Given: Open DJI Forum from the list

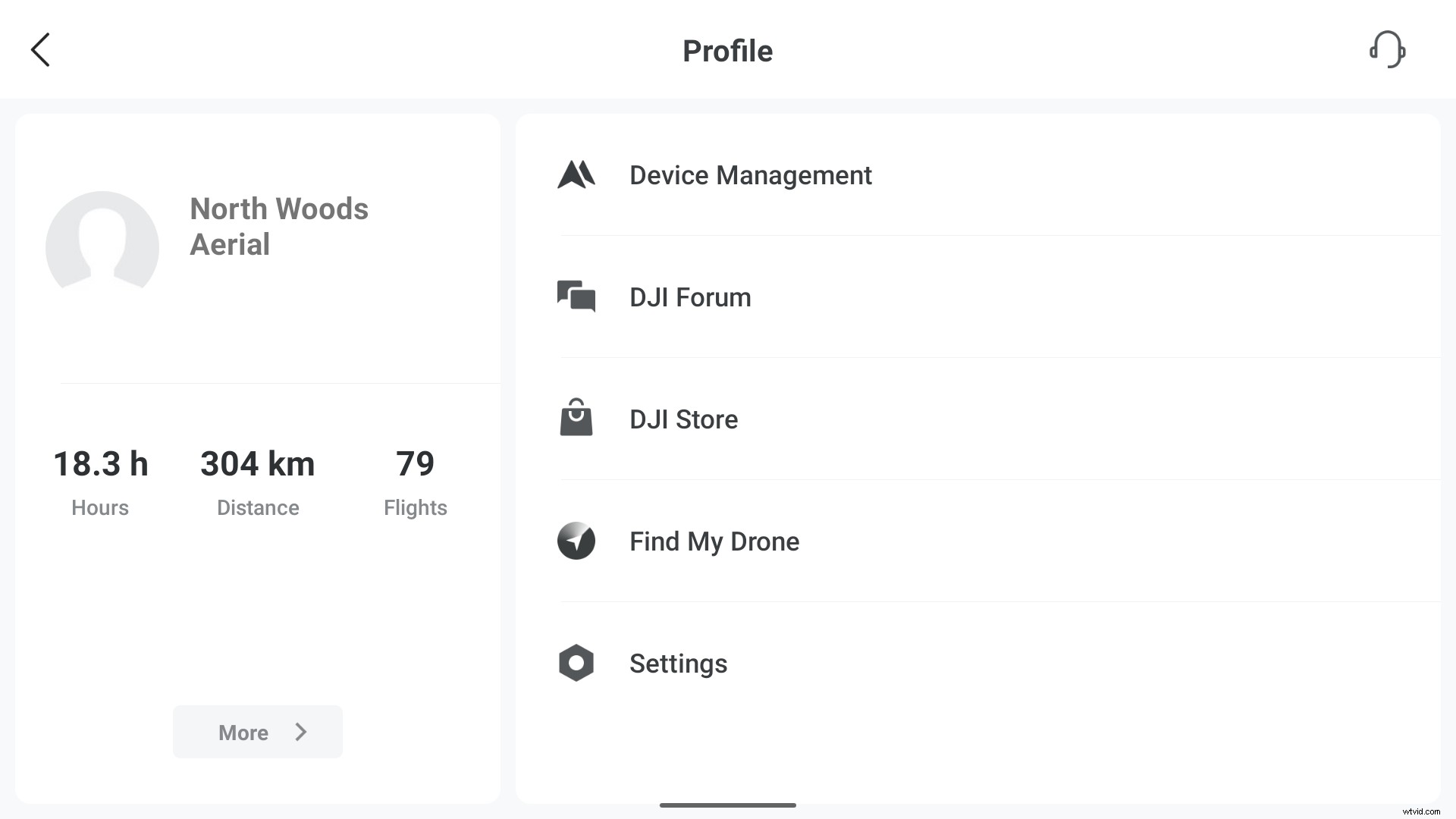Looking at the screenshot, I should click(689, 297).
